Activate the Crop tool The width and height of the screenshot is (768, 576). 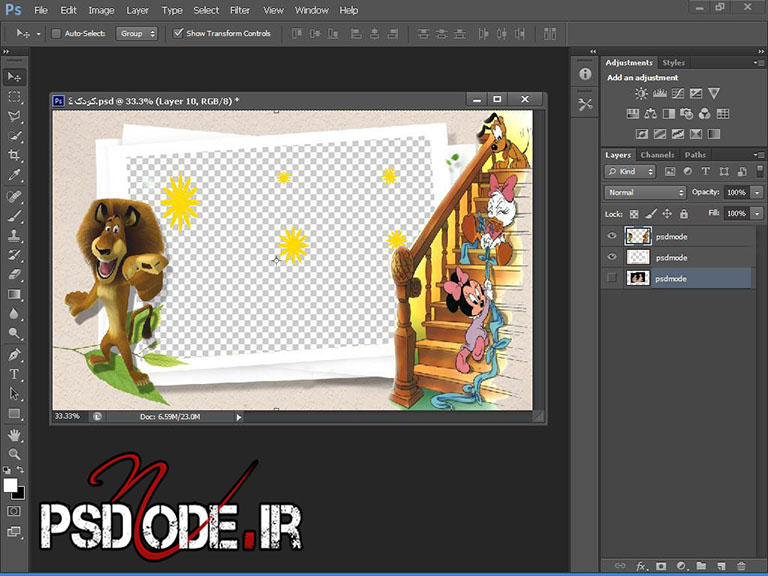[14, 156]
